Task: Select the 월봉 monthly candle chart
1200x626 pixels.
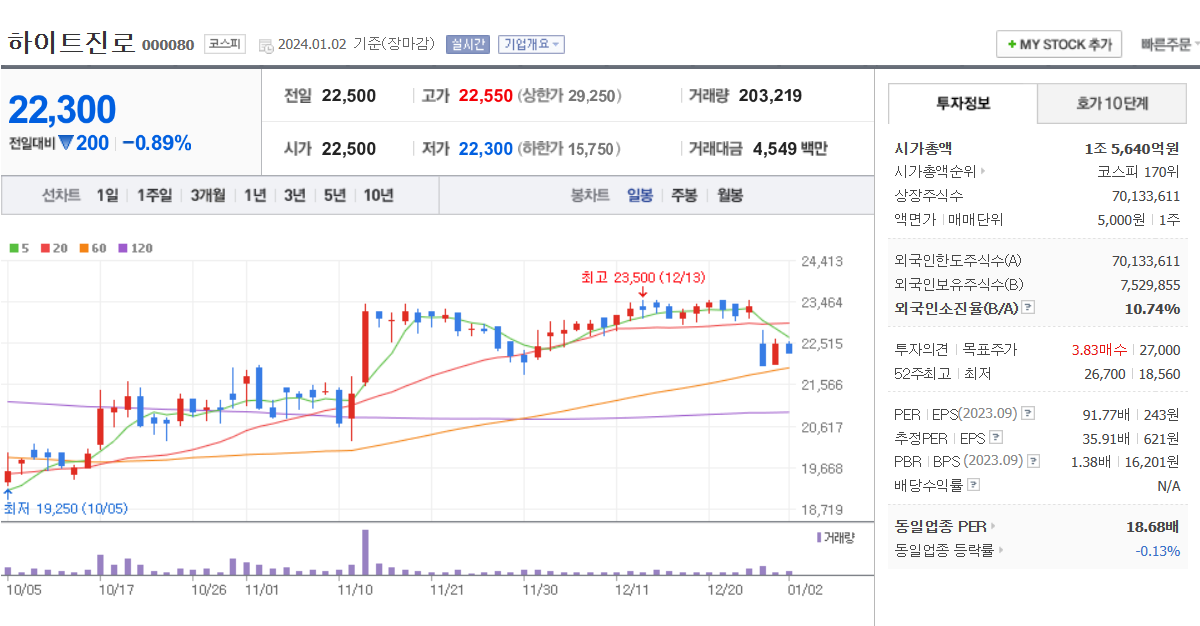Action: (729, 195)
